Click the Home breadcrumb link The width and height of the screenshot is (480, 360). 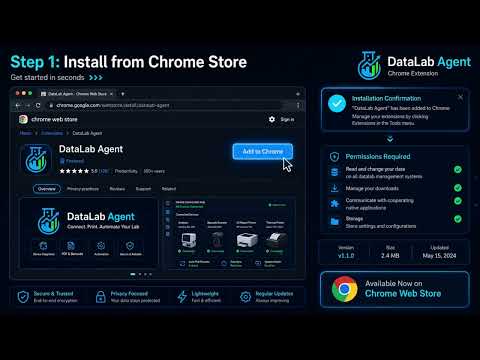coord(25,133)
